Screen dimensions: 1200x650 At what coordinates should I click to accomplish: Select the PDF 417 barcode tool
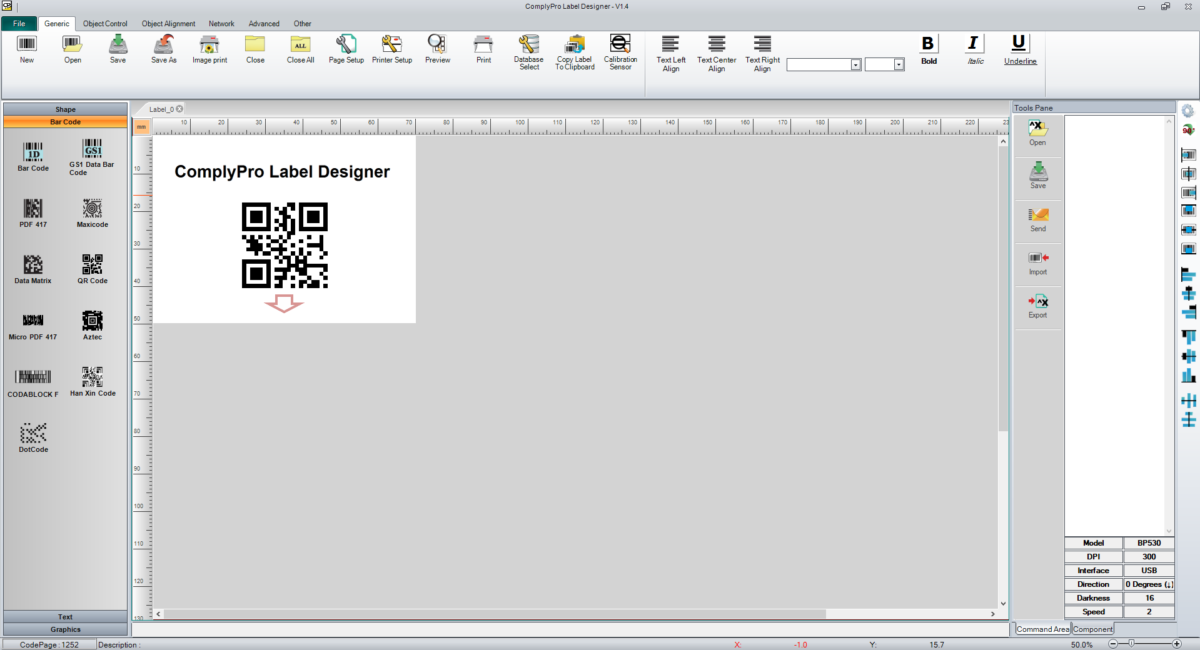33,213
